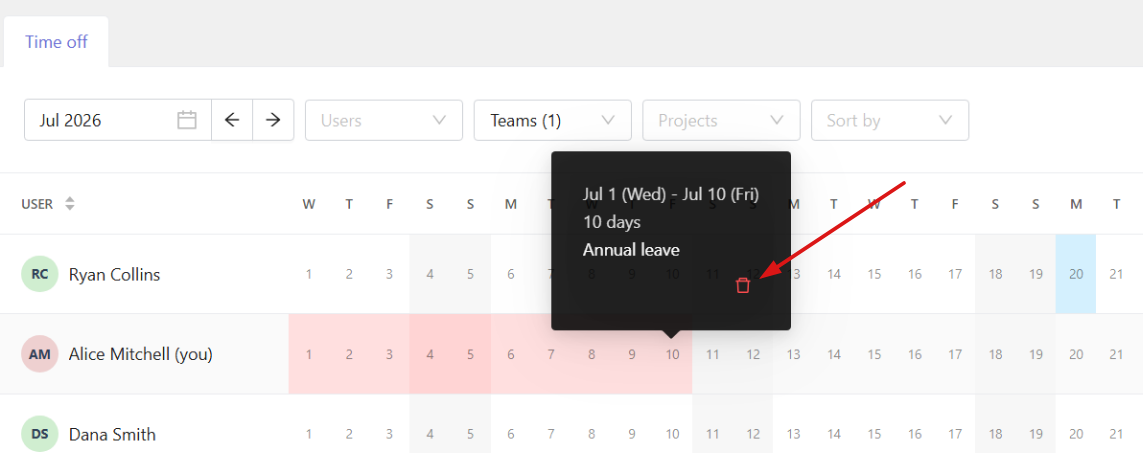This screenshot has width=1143, height=453.
Task: Open the Users filter dropdown
Action: click(384, 120)
